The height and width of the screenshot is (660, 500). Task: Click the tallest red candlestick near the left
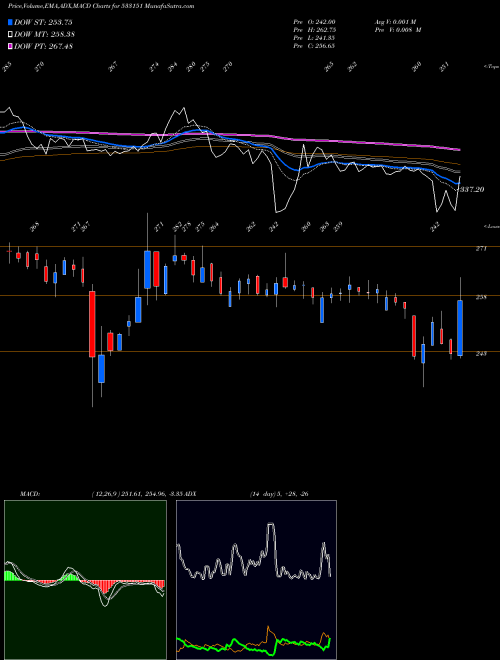(x=92, y=324)
